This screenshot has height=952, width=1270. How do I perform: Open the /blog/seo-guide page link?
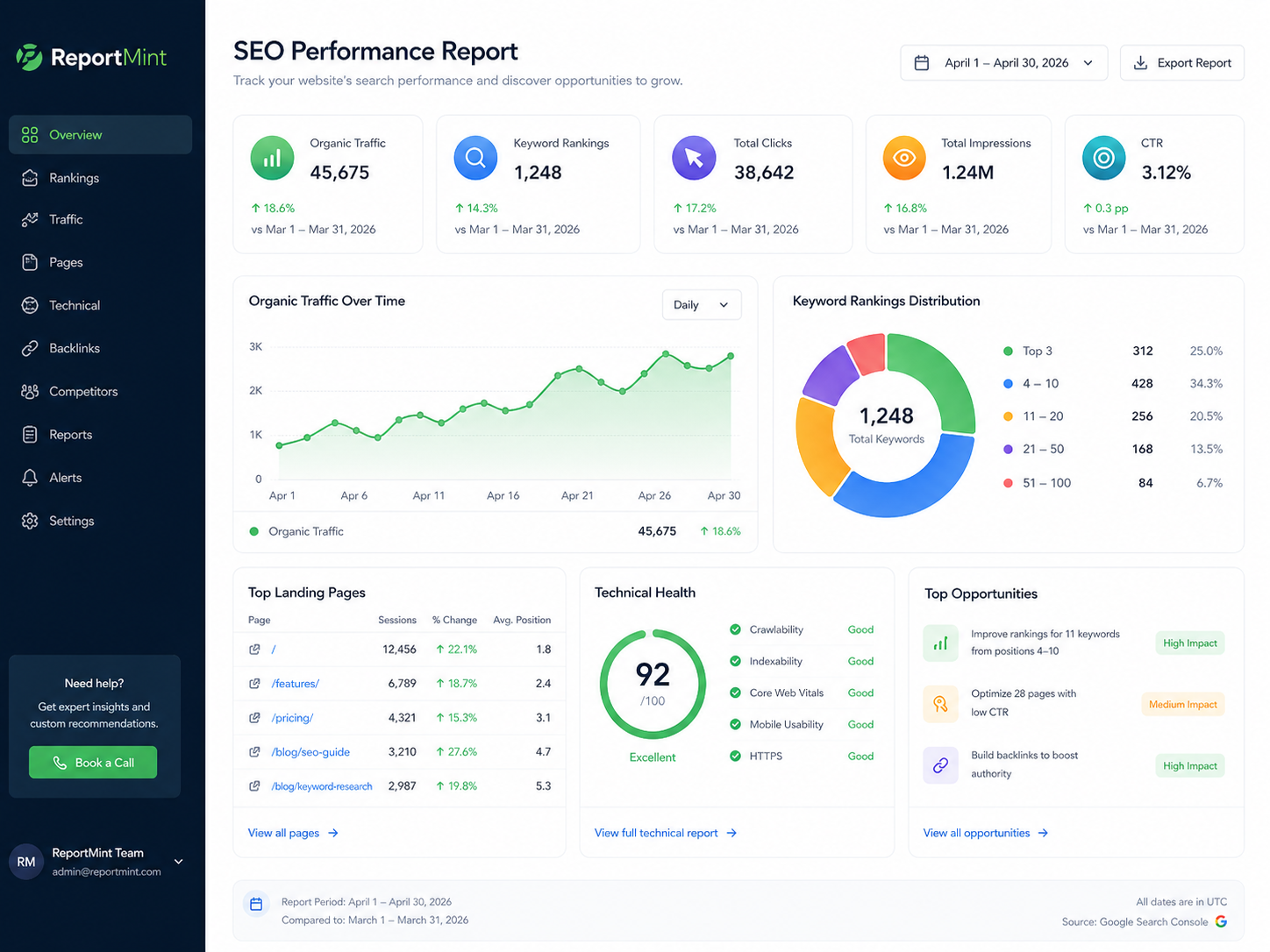[x=310, y=751]
